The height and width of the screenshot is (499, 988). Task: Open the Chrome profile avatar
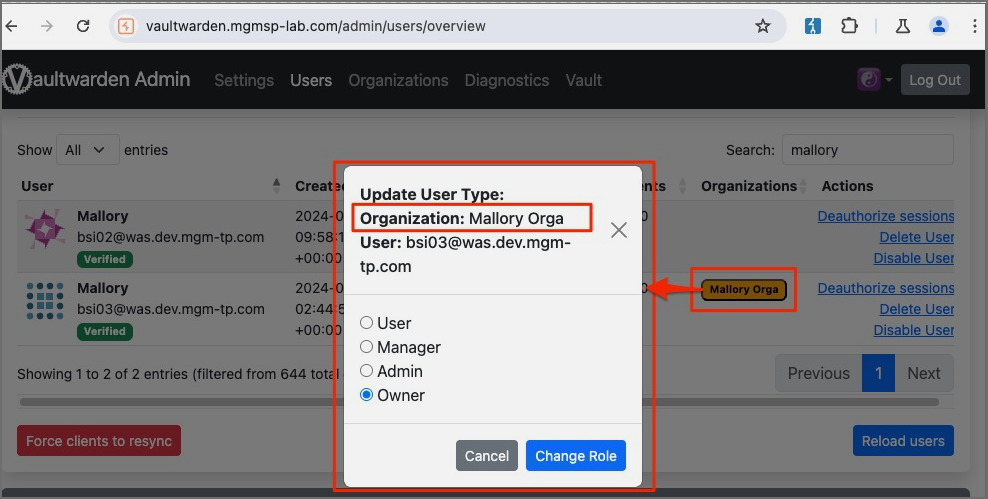(x=939, y=26)
